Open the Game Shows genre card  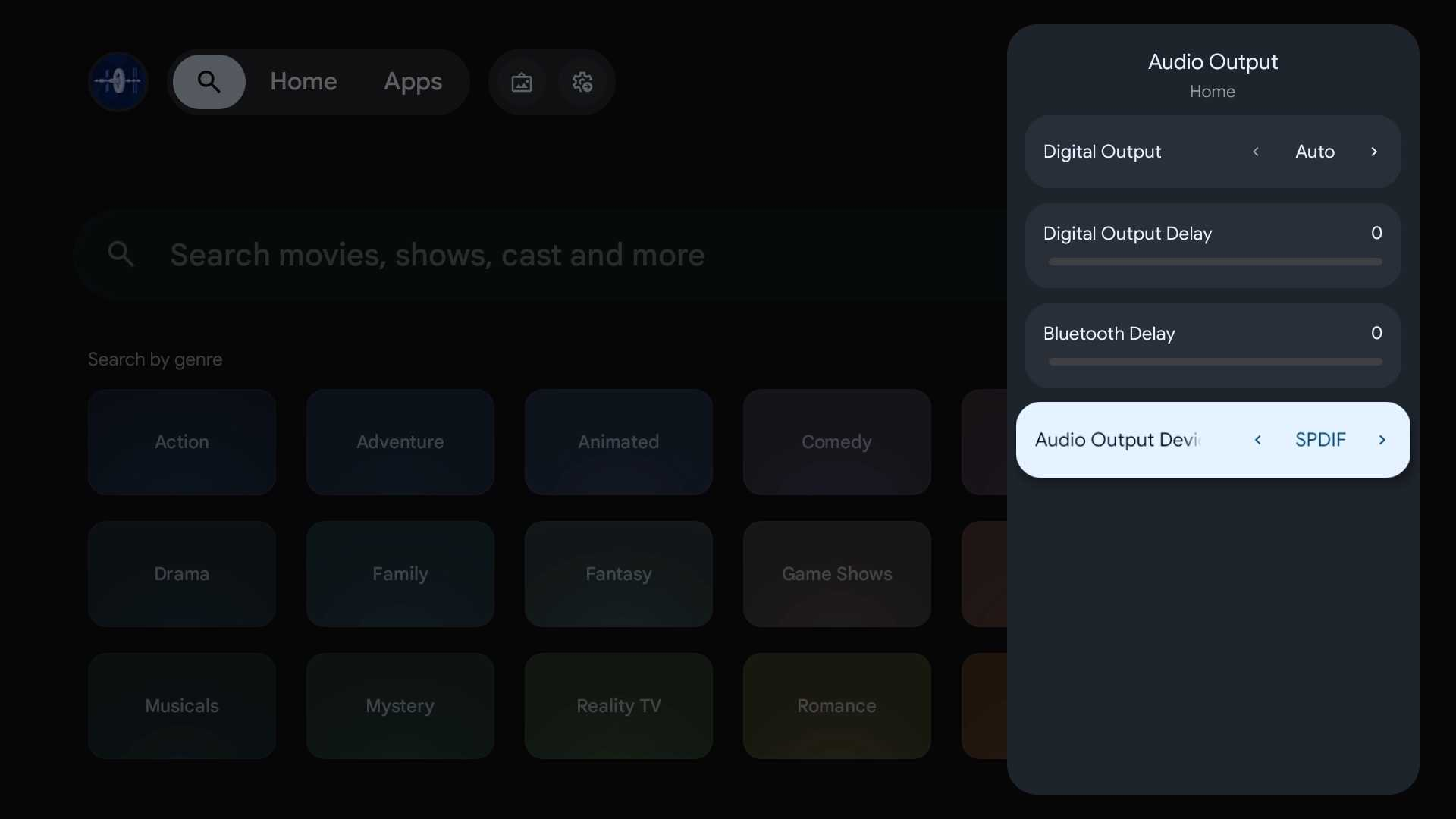pyautogui.click(x=837, y=574)
